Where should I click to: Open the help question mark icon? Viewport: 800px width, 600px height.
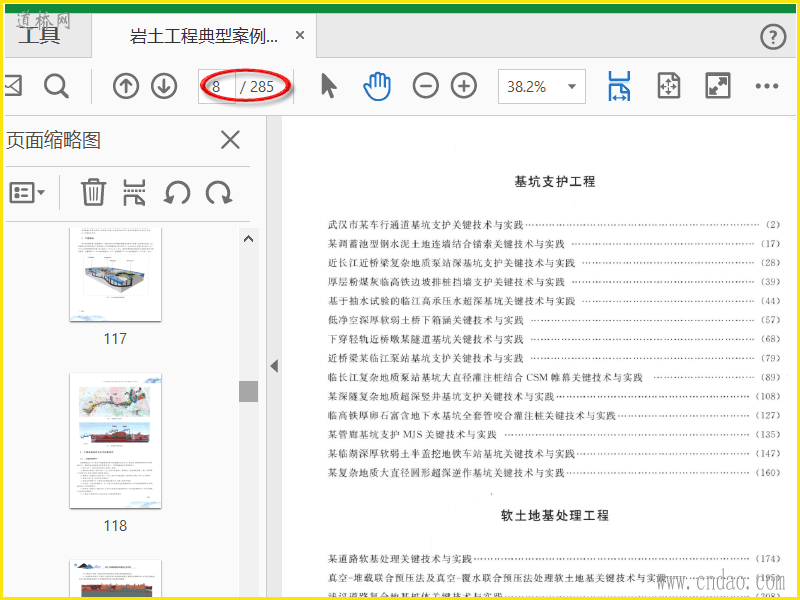tap(773, 37)
